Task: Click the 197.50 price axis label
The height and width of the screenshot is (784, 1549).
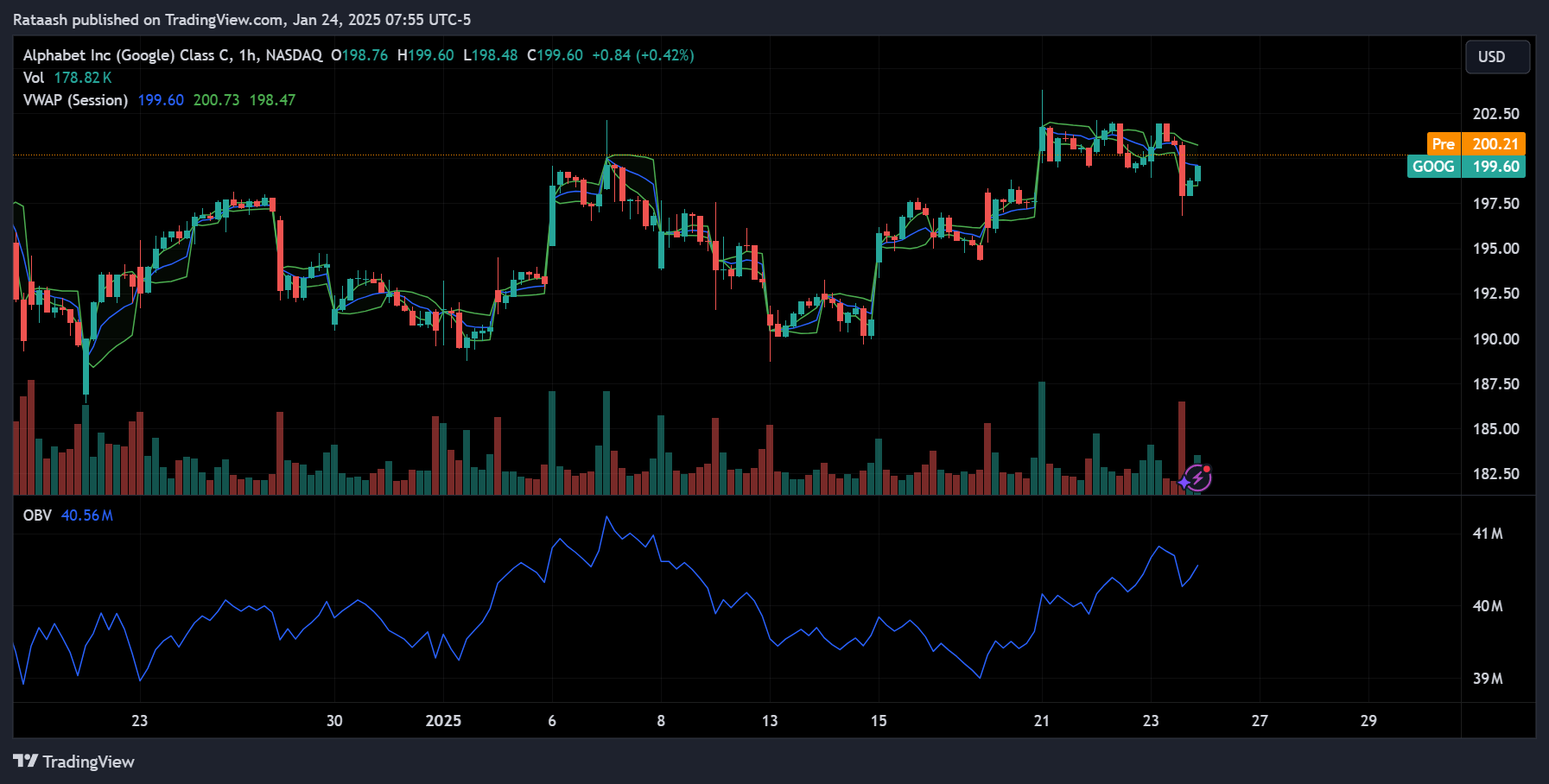Action: coord(1496,204)
